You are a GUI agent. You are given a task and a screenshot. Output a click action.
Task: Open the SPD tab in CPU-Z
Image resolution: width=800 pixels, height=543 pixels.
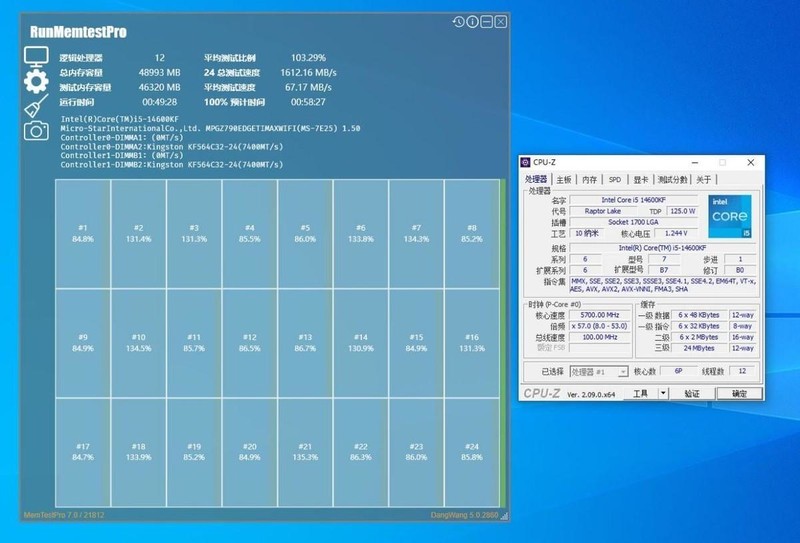click(615, 180)
